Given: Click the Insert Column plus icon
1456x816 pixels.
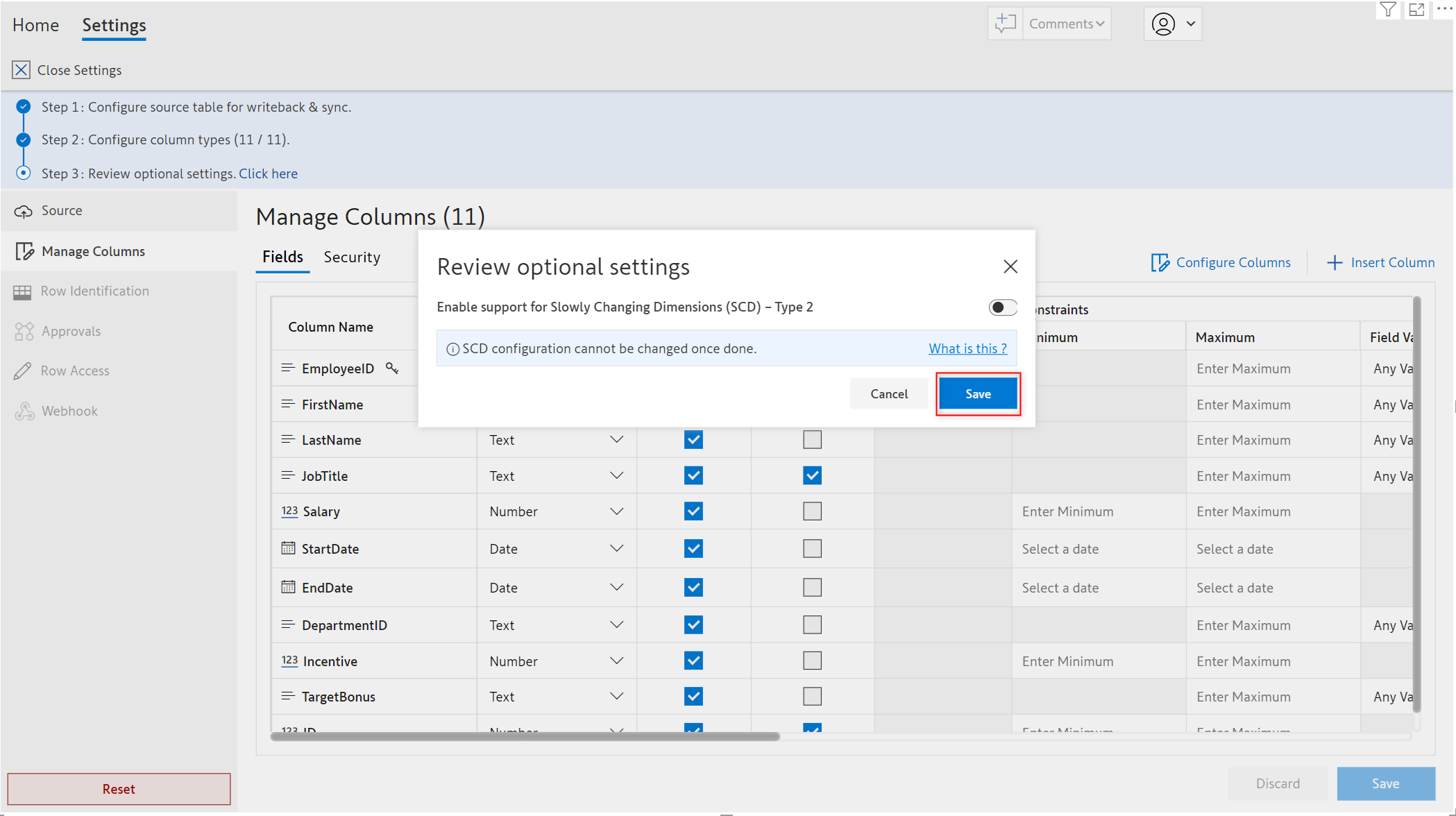Looking at the screenshot, I should tap(1334, 262).
